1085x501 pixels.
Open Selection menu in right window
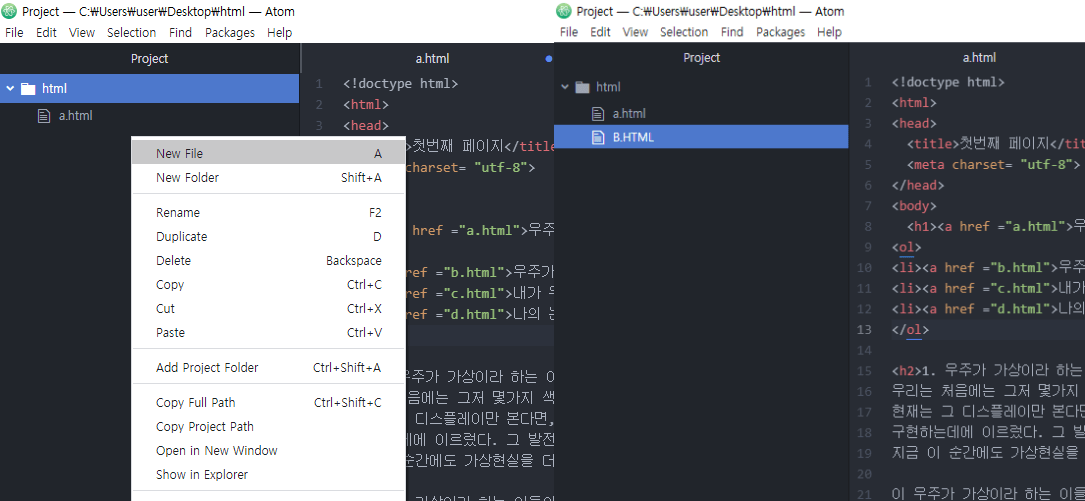coord(684,32)
